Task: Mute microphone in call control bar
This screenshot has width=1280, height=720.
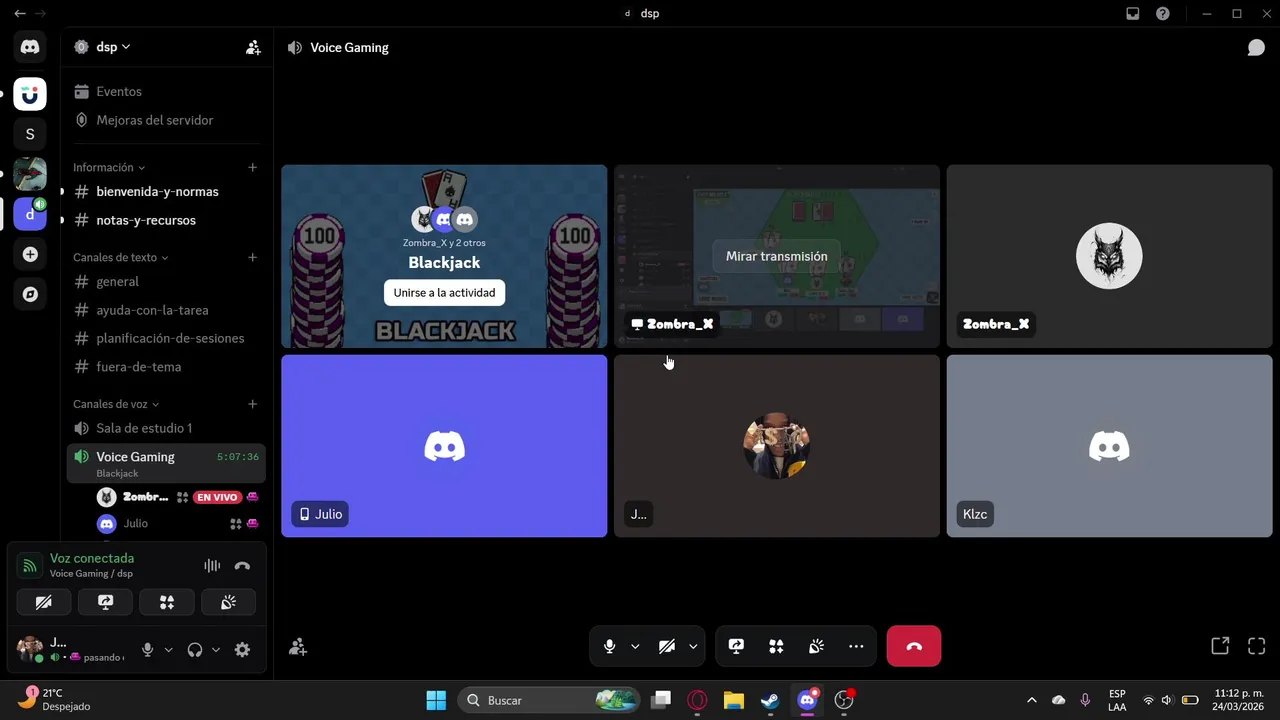Action: (x=609, y=646)
